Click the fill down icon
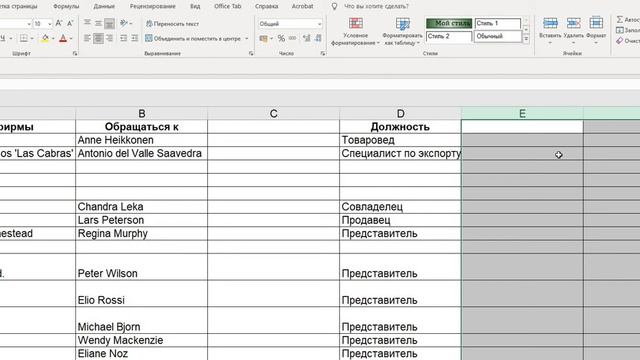 (620, 30)
